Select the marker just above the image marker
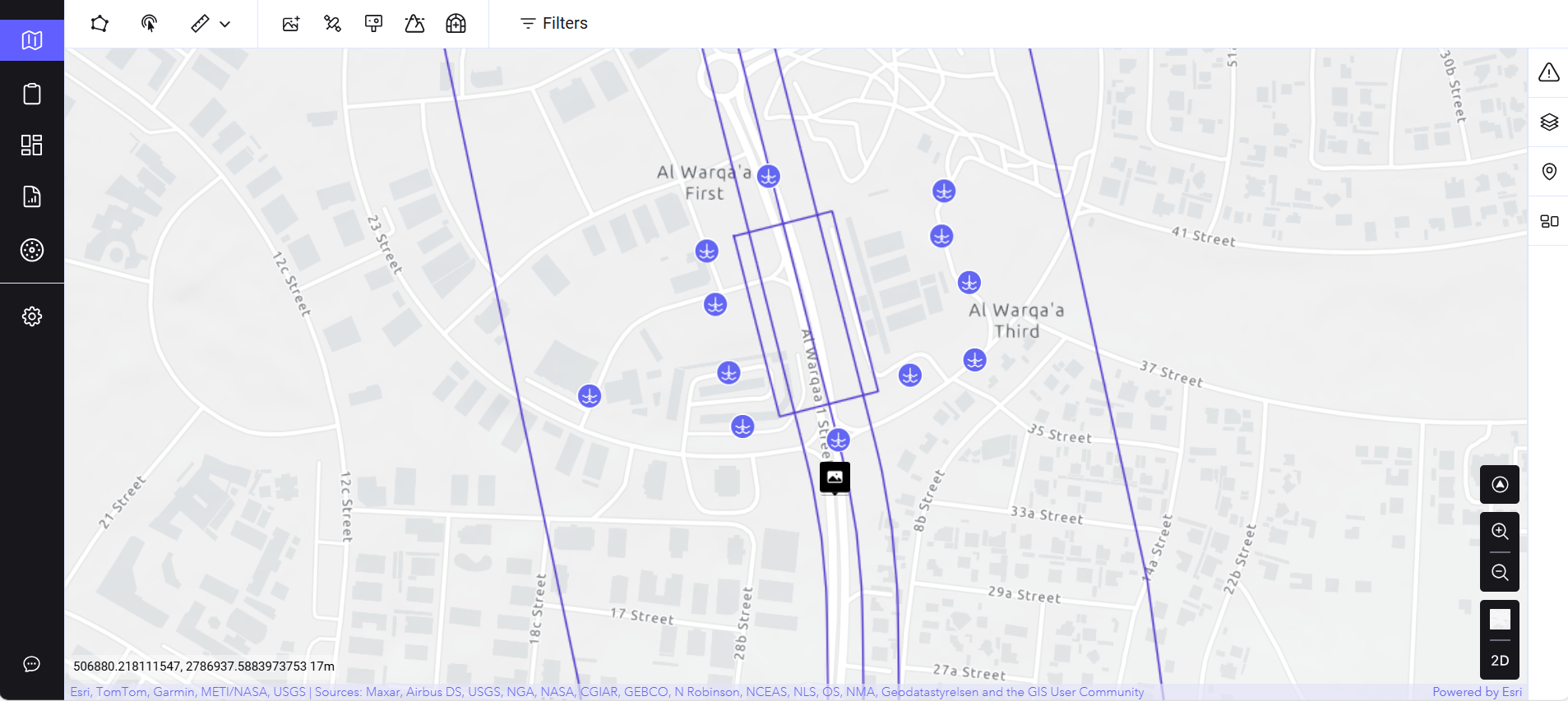Screen dimensions: 1568x701 (x=838, y=440)
